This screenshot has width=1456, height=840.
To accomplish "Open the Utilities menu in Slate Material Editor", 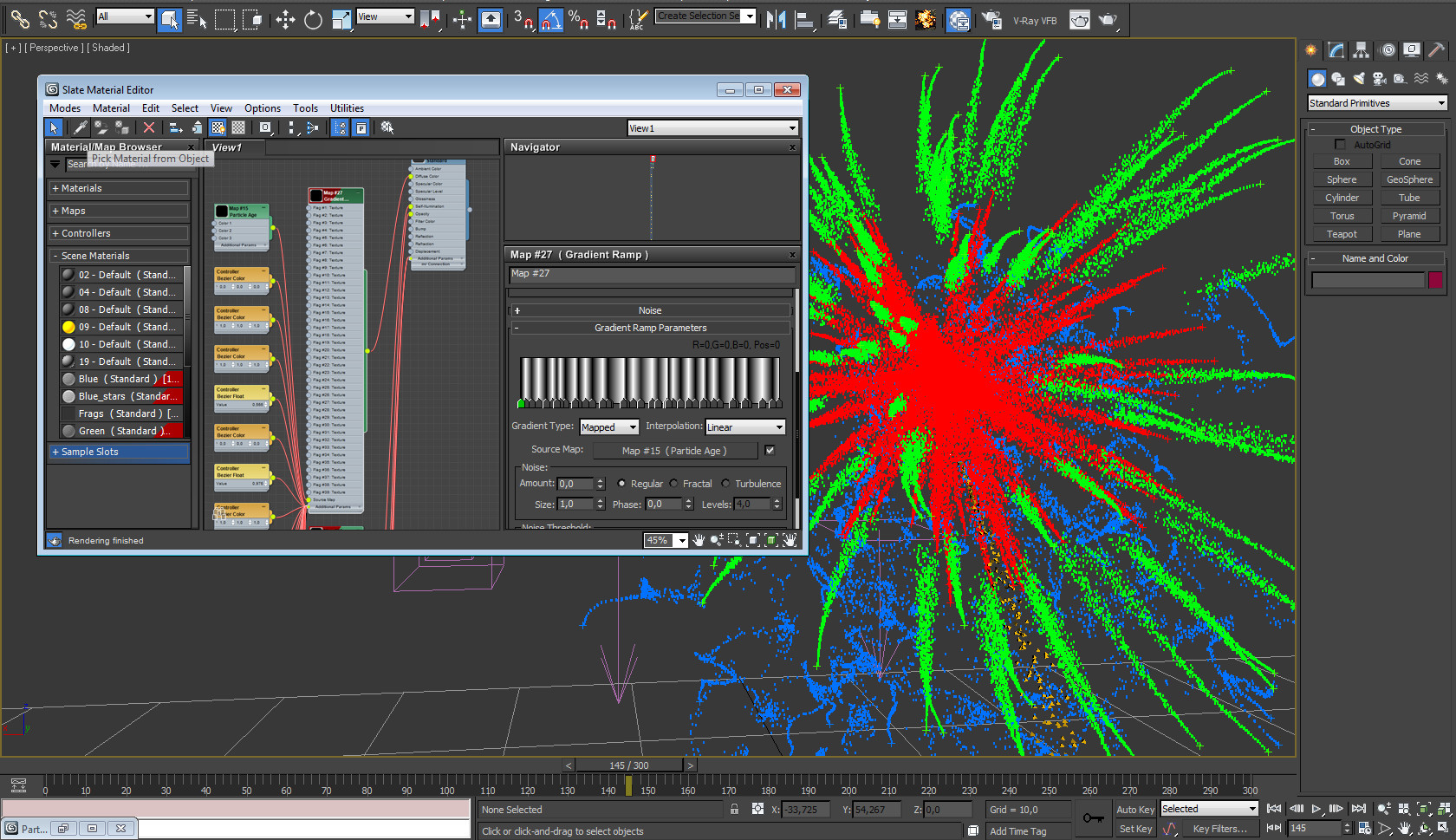I will [347, 108].
